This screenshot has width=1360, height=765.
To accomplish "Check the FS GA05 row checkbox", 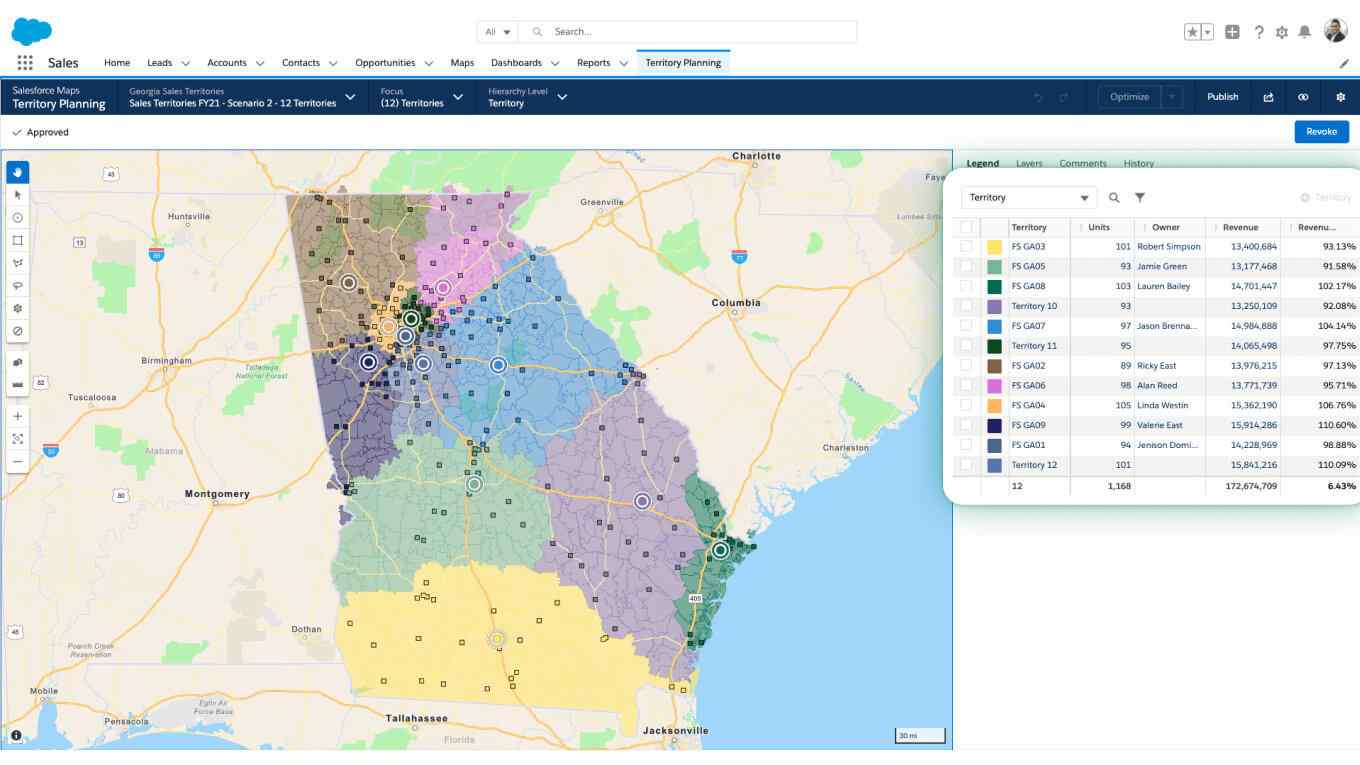I will coord(966,266).
